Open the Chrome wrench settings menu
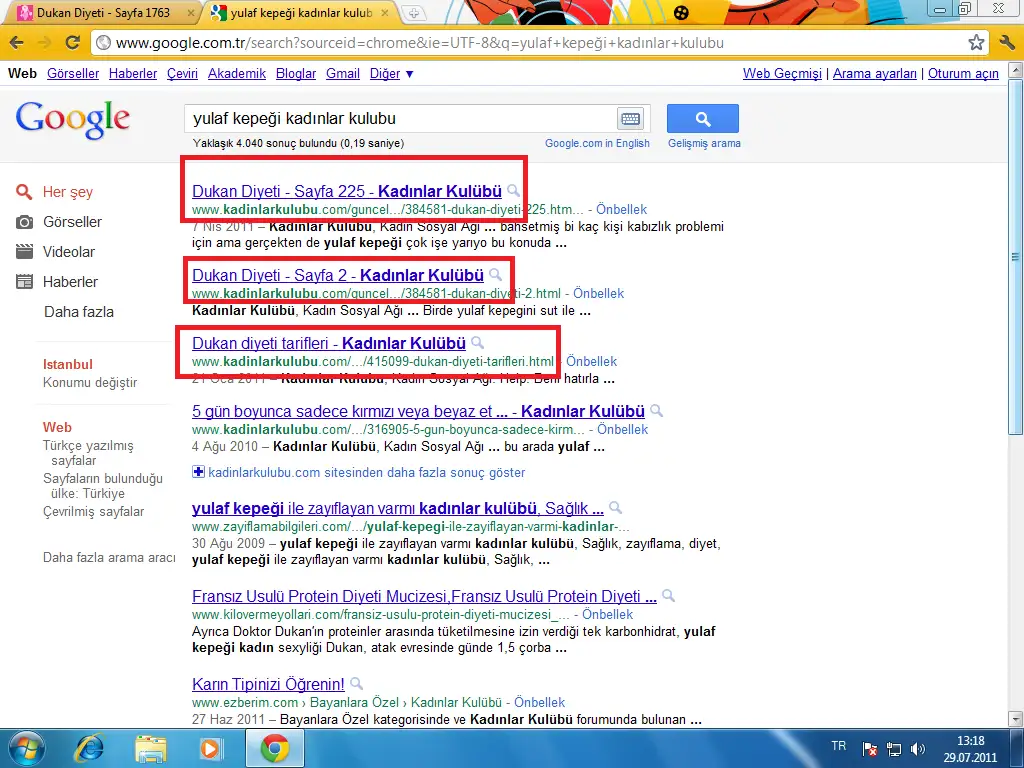 [x=1006, y=43]
